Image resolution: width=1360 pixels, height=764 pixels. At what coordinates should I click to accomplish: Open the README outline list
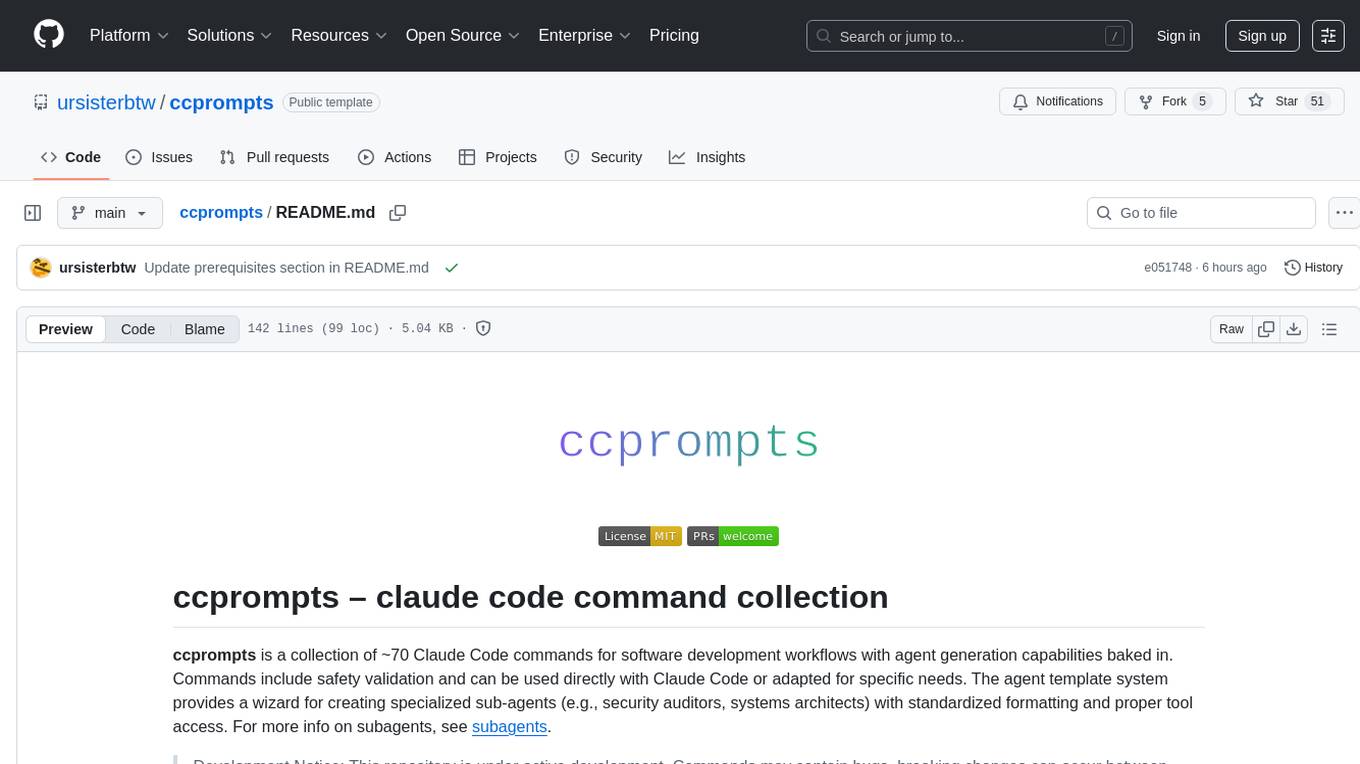pos(1329,329)
